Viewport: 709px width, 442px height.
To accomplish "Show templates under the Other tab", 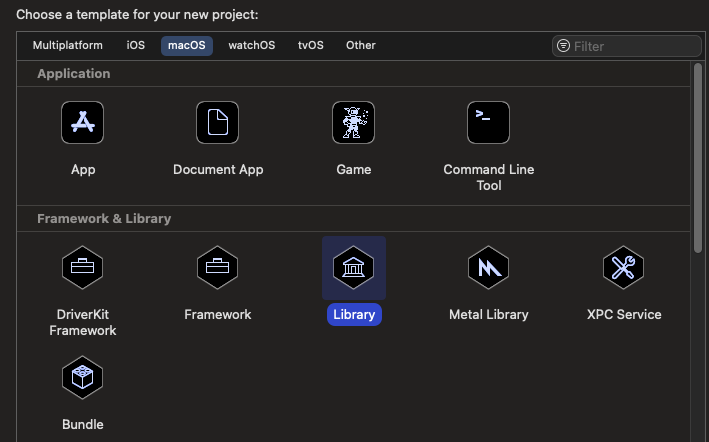I will (361, 45).
